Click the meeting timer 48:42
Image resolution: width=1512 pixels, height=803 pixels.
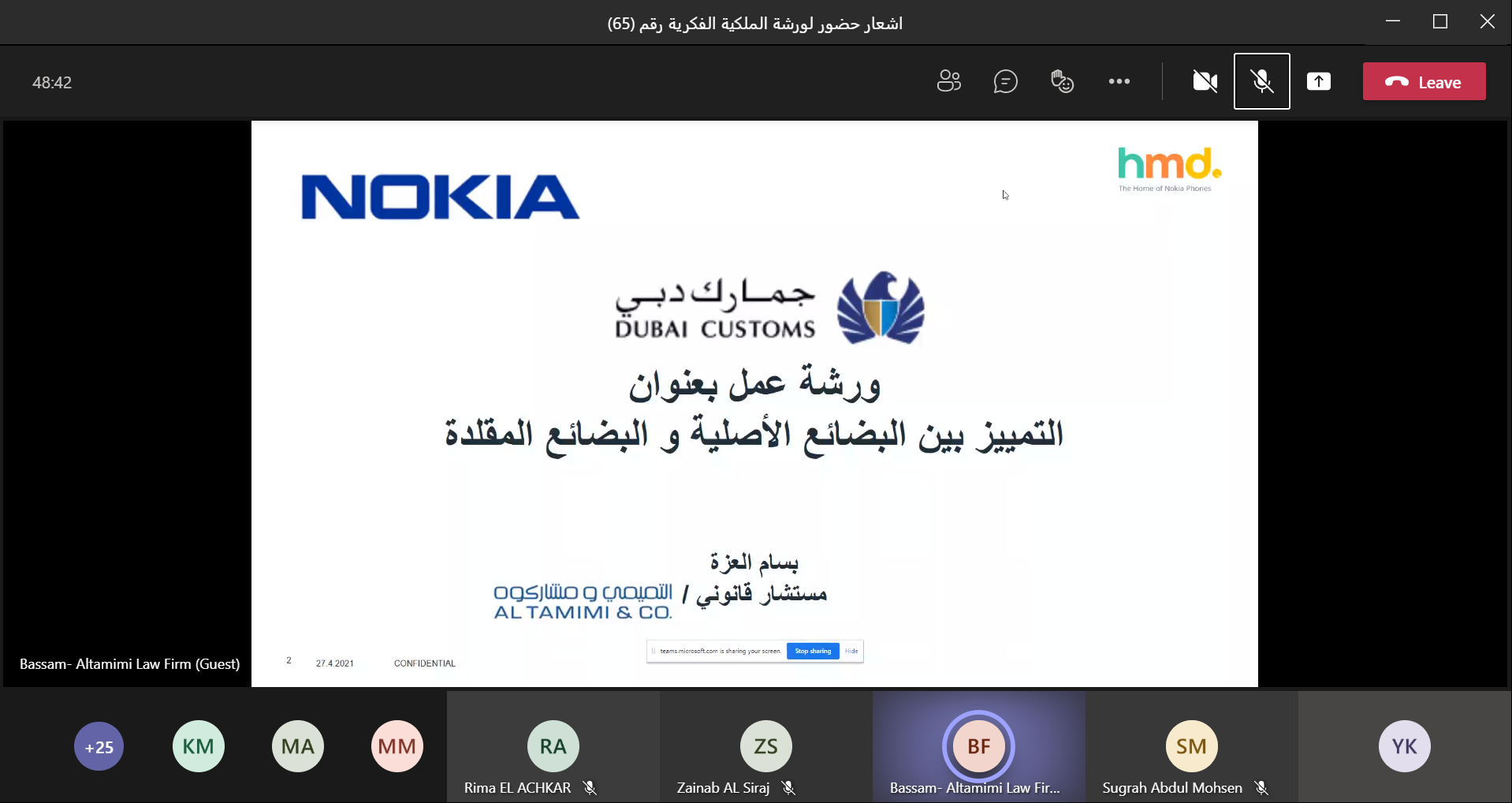52,83
